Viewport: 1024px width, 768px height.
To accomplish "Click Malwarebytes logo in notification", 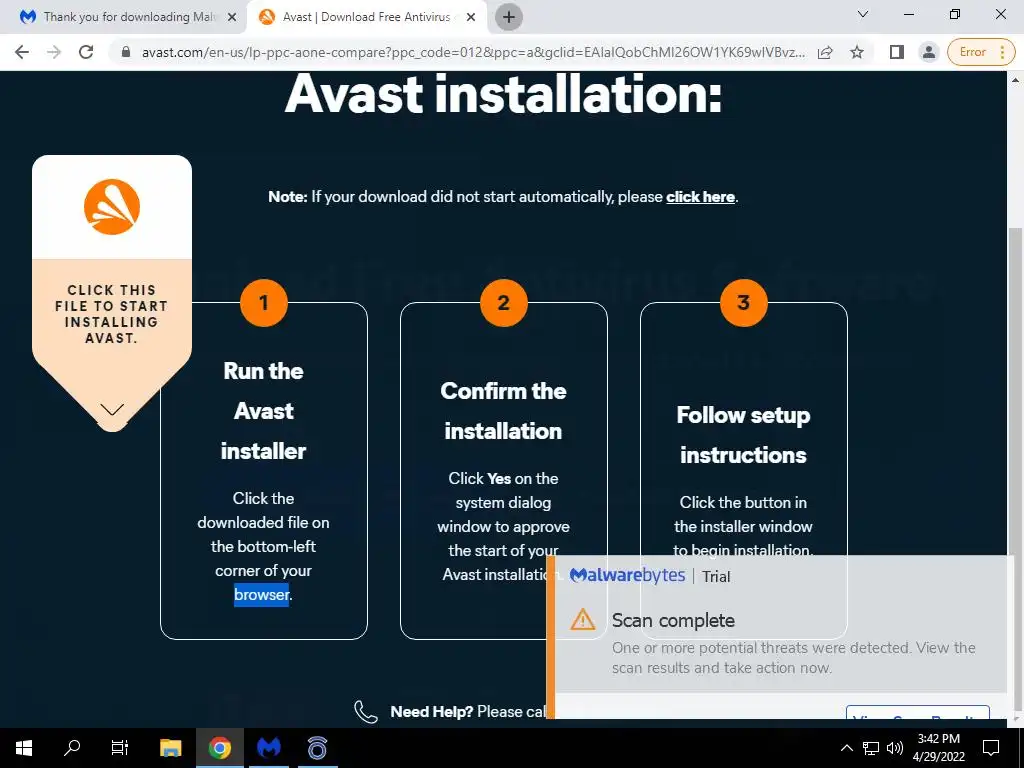I will (x=627, y=575).
